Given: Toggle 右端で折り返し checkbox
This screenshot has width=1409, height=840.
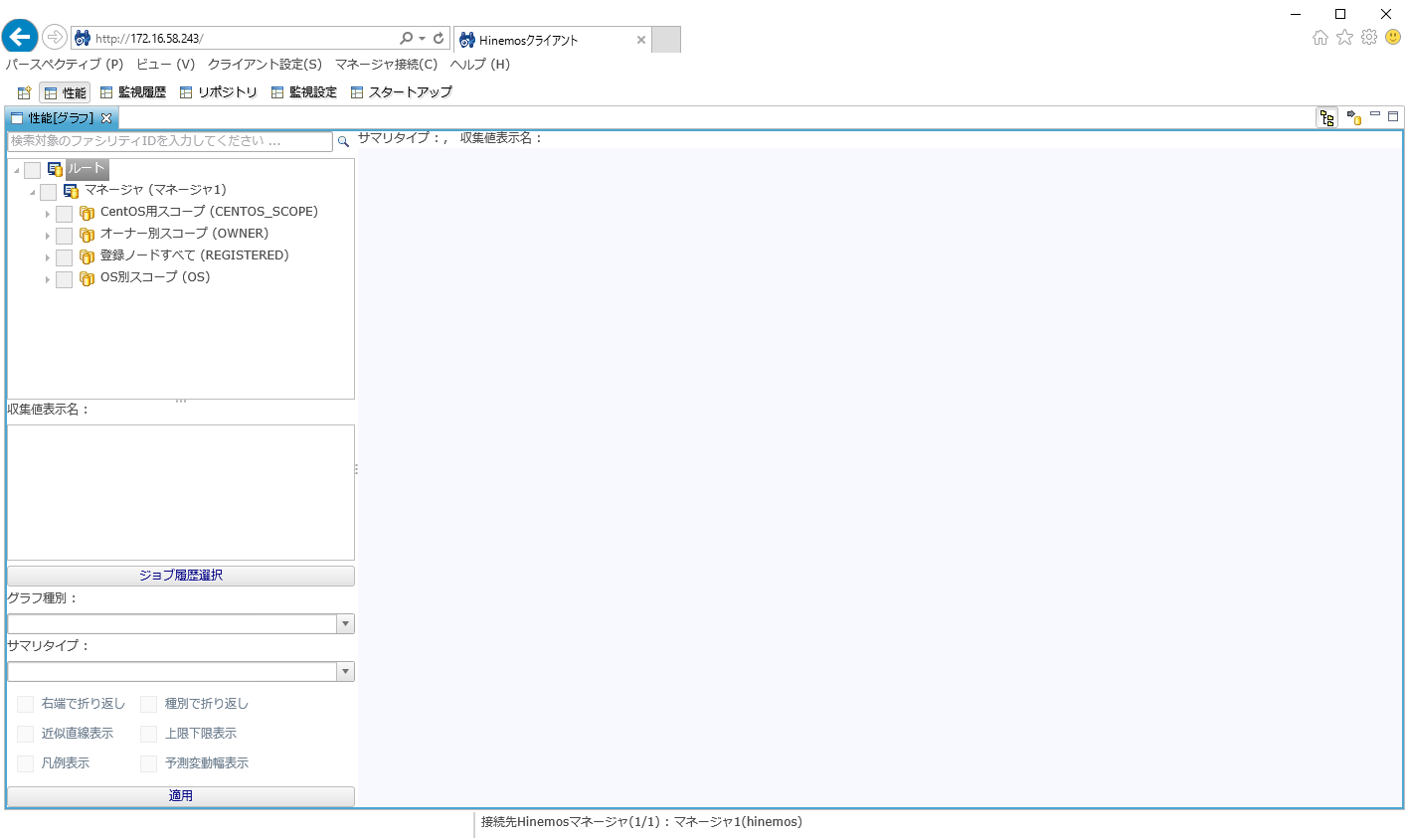Looking at the screenshot, I should 26,704.
